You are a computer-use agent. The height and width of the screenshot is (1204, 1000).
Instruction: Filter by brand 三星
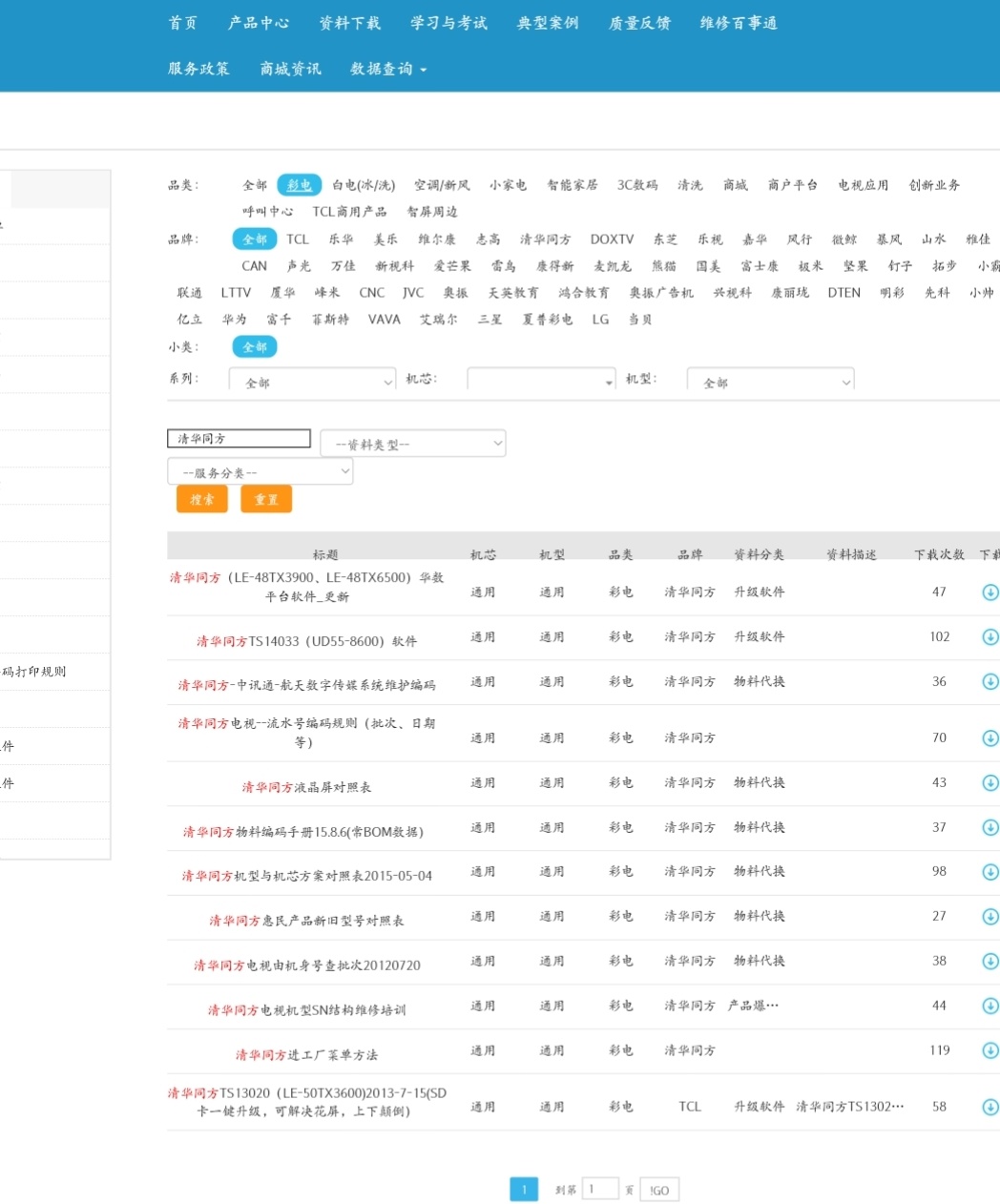click(x=490, y=320)
